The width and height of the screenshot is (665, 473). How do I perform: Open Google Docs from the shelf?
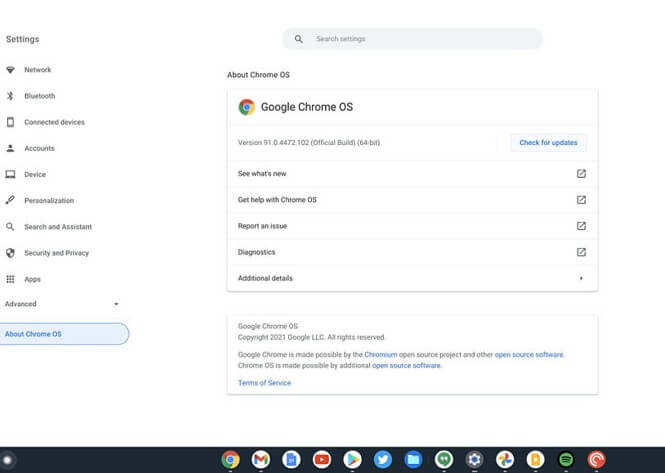coord(291,460)
